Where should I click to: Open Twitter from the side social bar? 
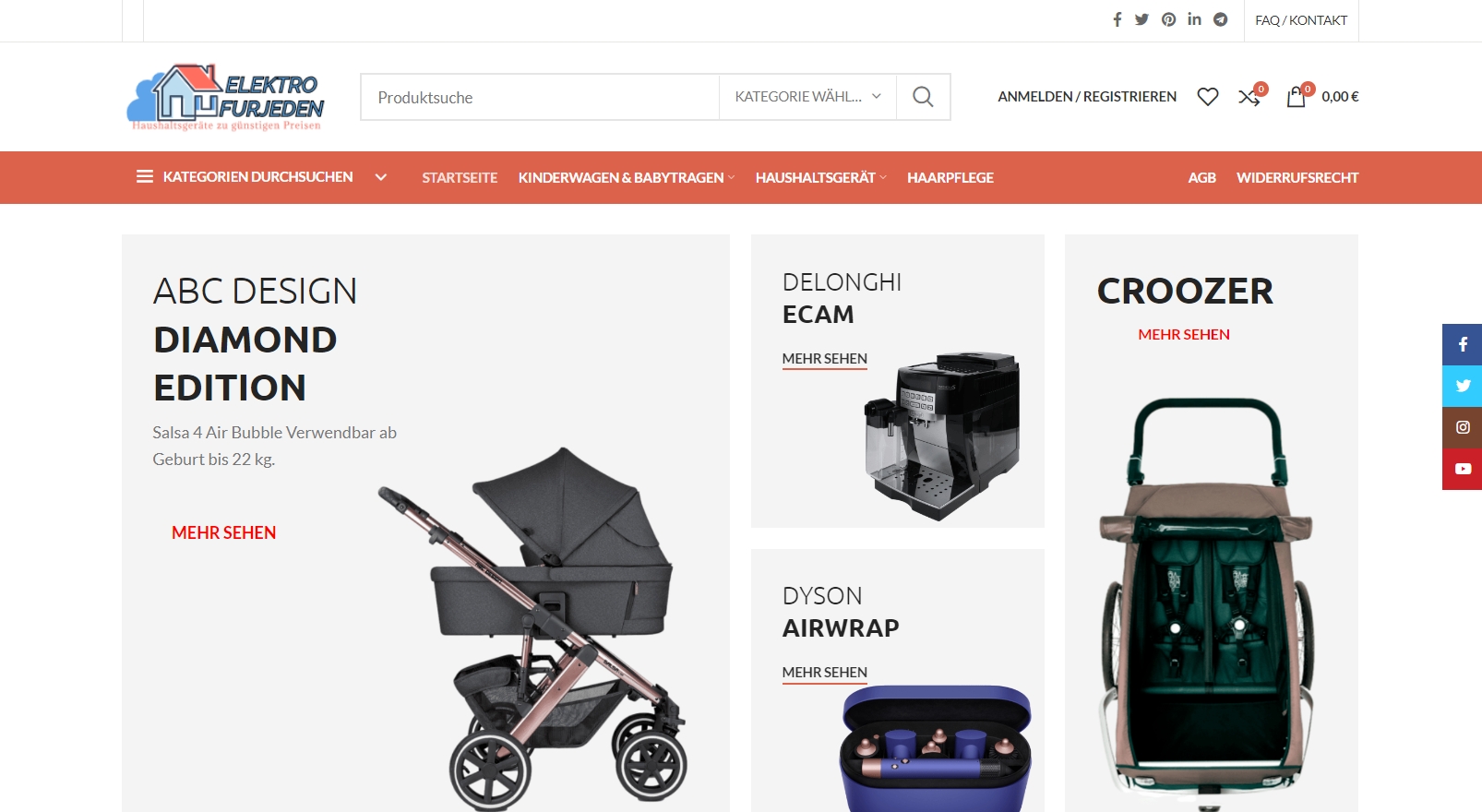1463,386
